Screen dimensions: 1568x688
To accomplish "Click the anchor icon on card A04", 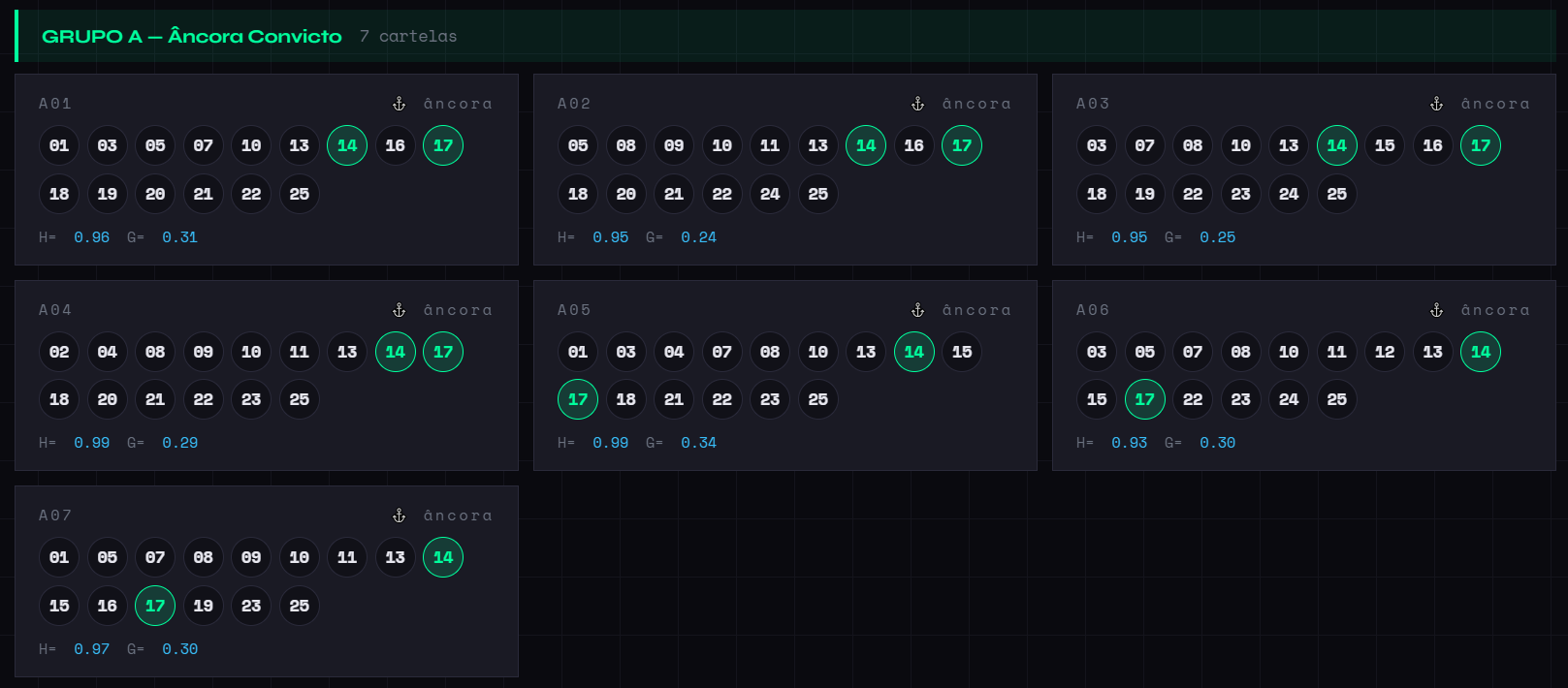I will (399, 310).
